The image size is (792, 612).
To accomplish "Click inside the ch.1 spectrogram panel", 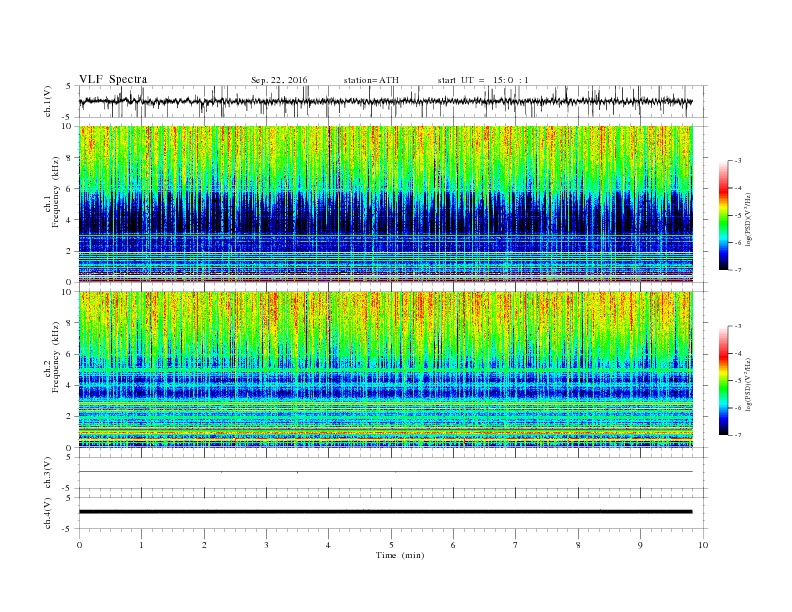I will point(385,204).
